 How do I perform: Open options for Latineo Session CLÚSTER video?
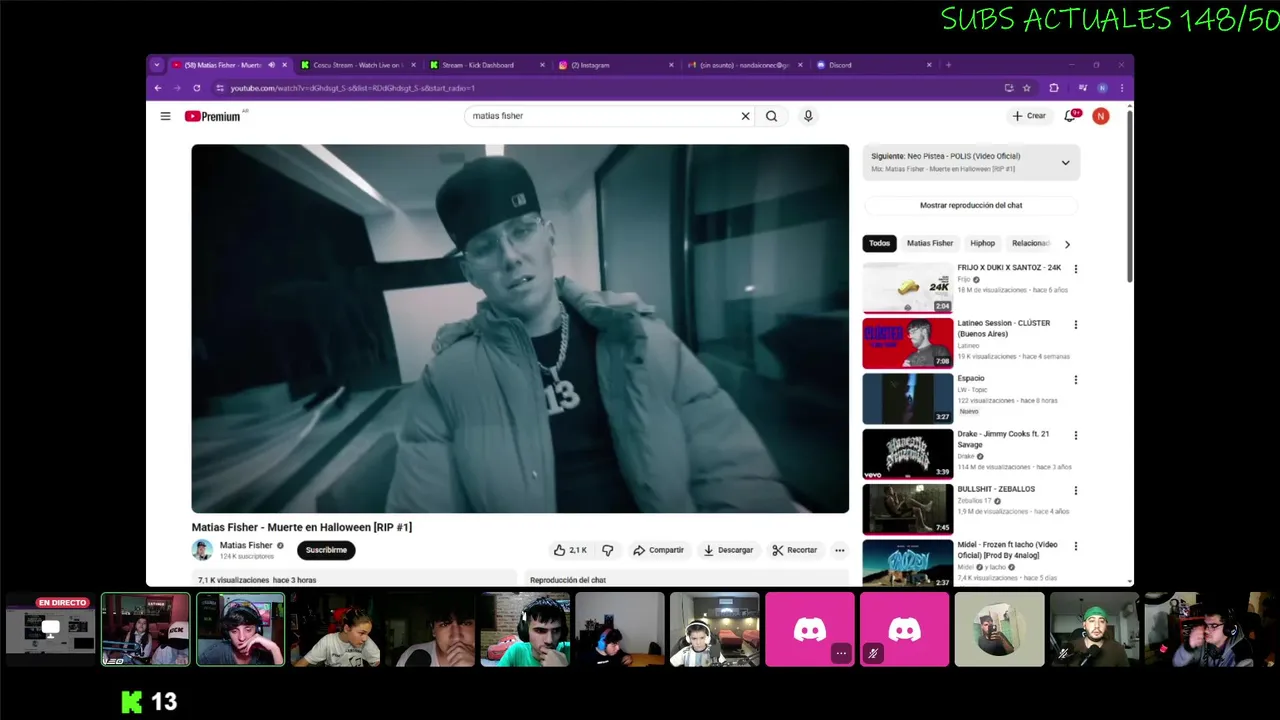click(1076, 325)
